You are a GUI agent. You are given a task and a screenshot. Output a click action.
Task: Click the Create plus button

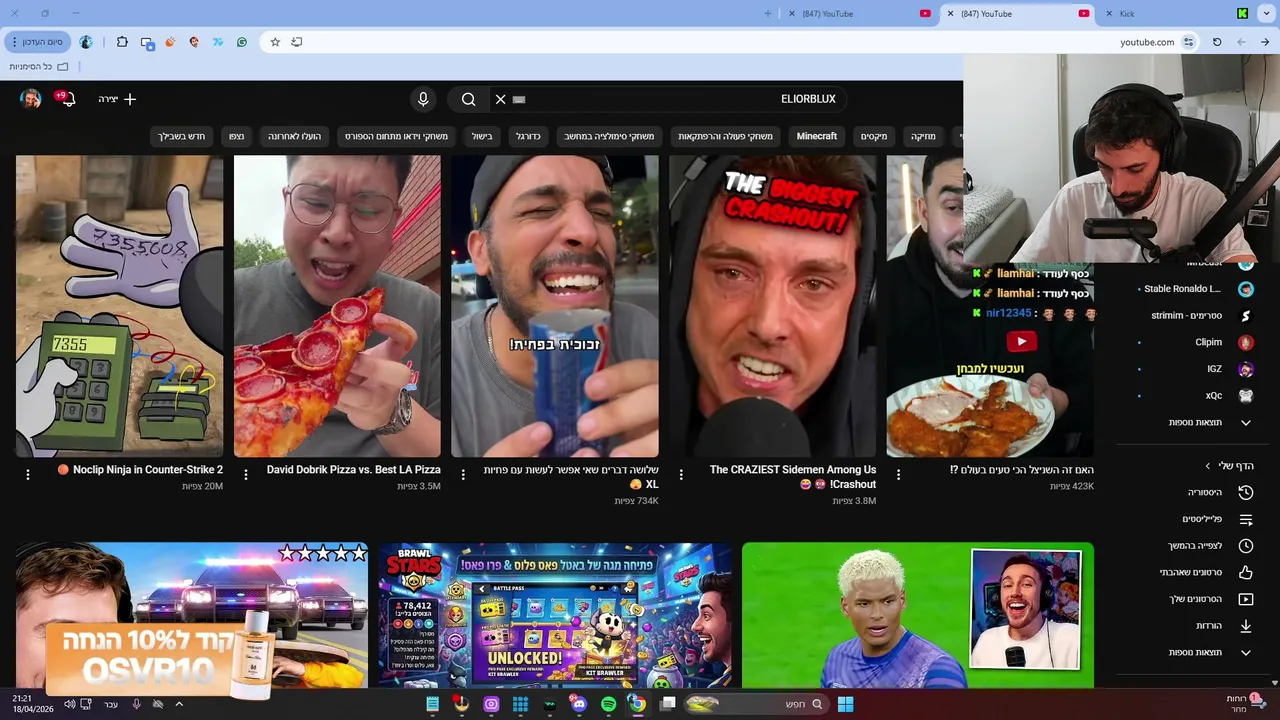[x=117, y=99]
